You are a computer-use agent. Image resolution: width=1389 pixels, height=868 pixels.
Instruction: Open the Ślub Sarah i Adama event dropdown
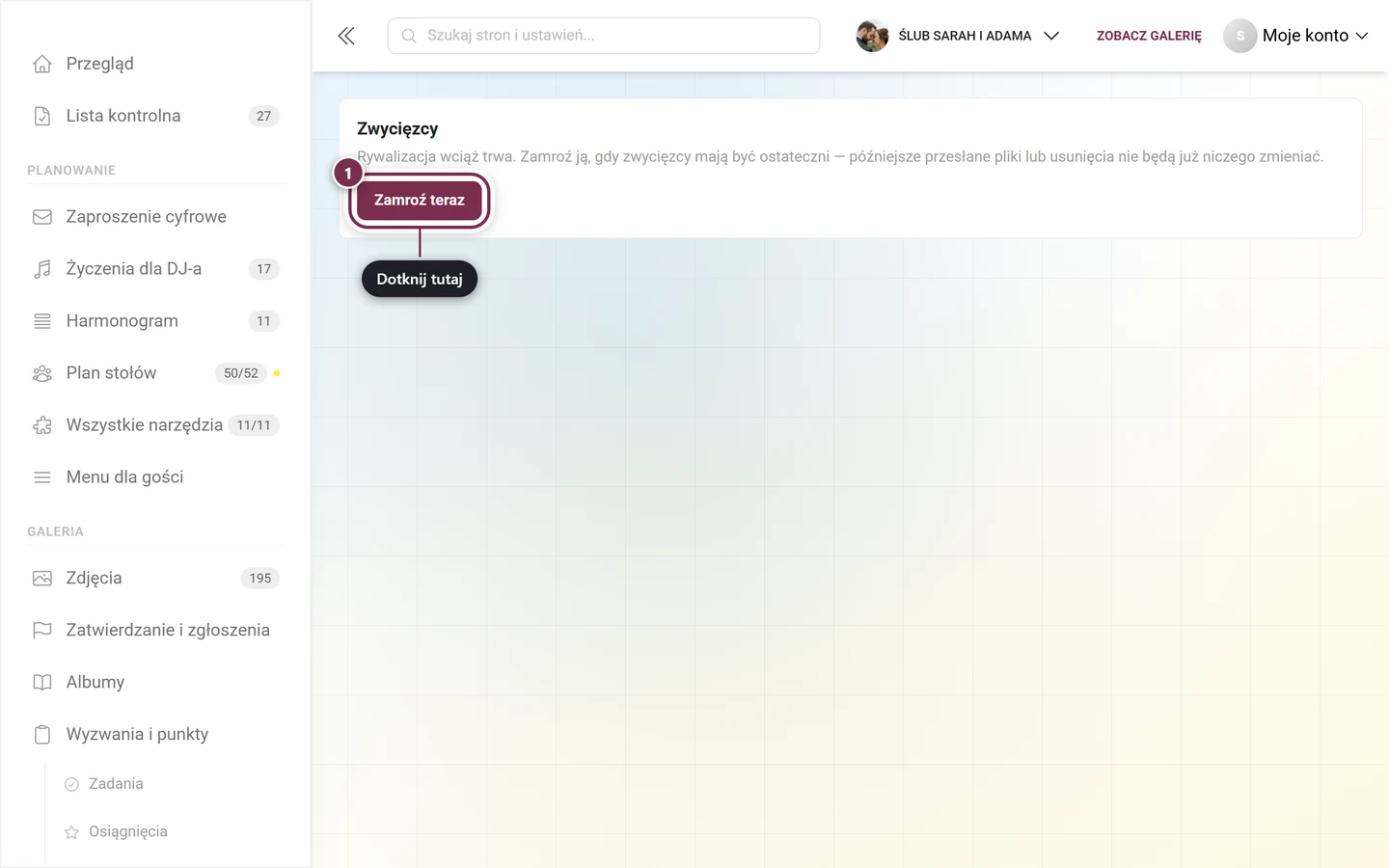pos(958,36)
